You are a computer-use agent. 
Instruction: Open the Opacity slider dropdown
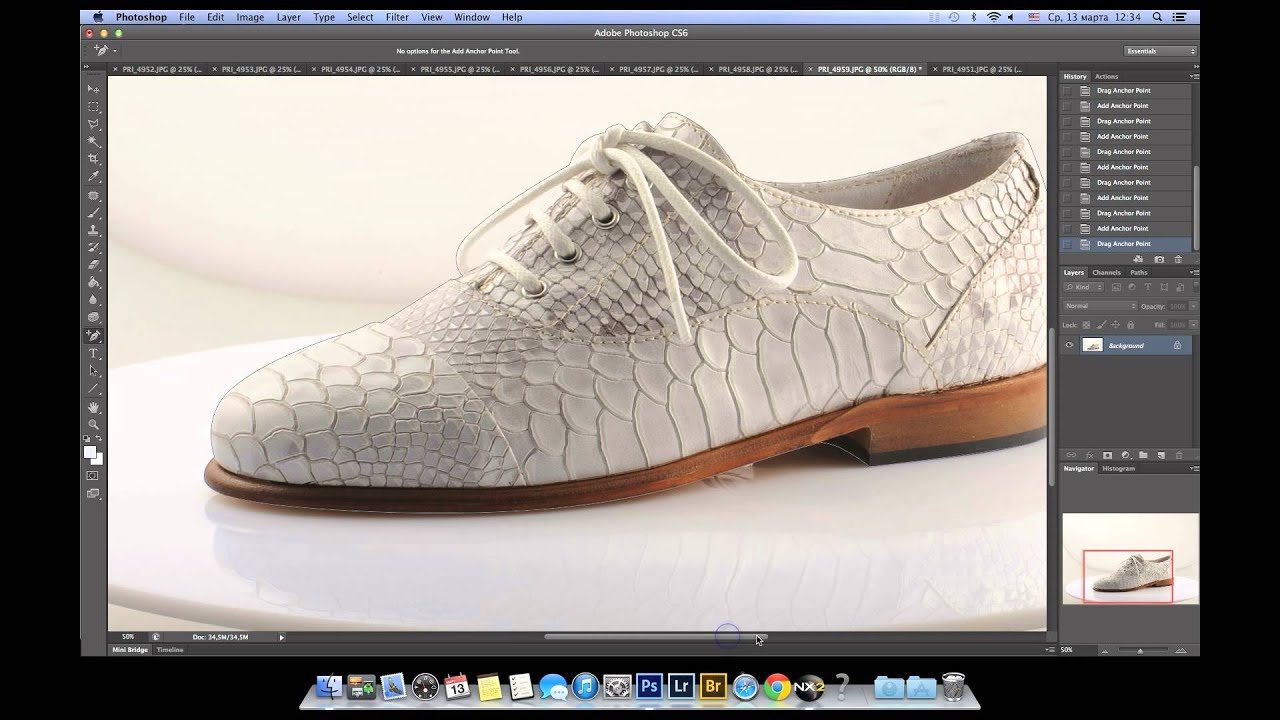click(1193, 306)
